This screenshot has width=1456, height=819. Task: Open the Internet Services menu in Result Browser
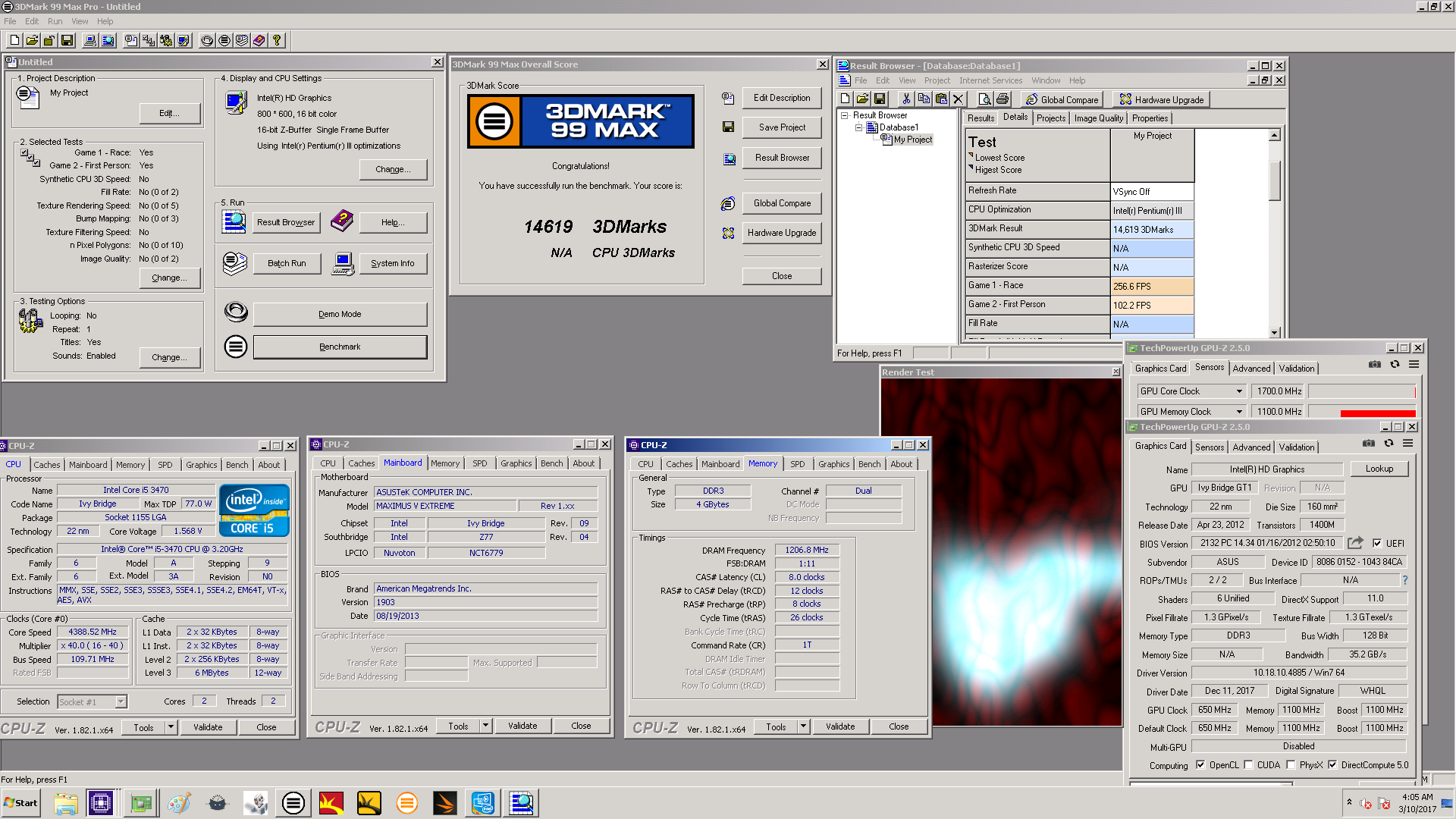coord(990,80)
